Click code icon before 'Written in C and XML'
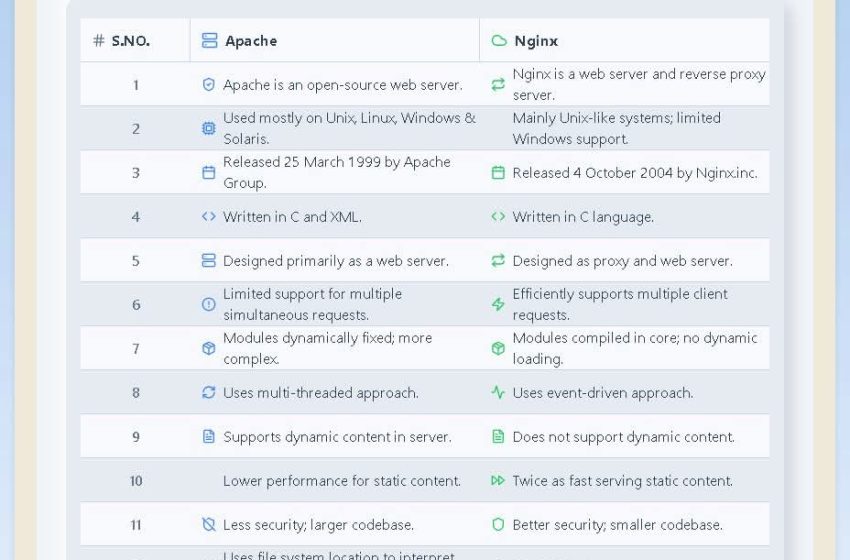850x560 pixels. pos(209,217)
